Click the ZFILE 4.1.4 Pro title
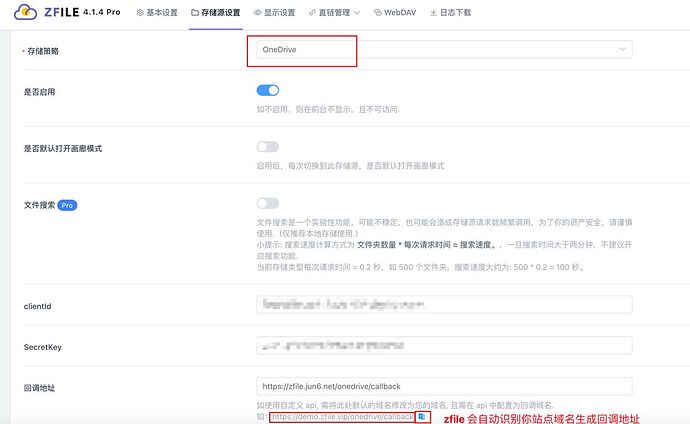Image resolution: width=690 pixels, height=424 pixels. (x=82, y=12)
